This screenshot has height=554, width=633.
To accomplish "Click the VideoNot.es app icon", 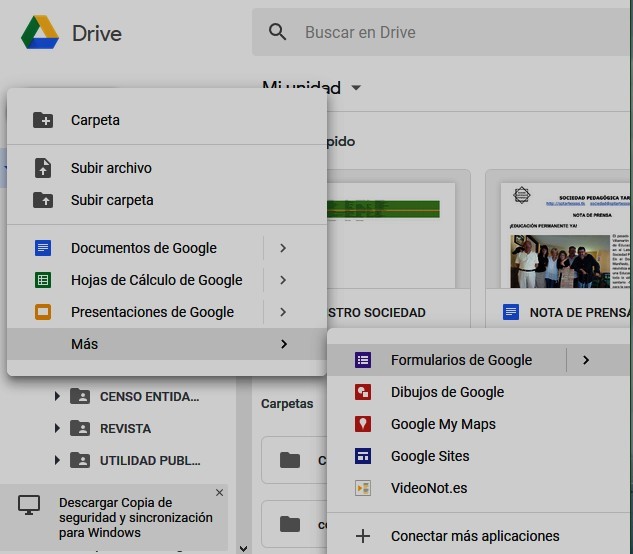I will coord(363,488).
